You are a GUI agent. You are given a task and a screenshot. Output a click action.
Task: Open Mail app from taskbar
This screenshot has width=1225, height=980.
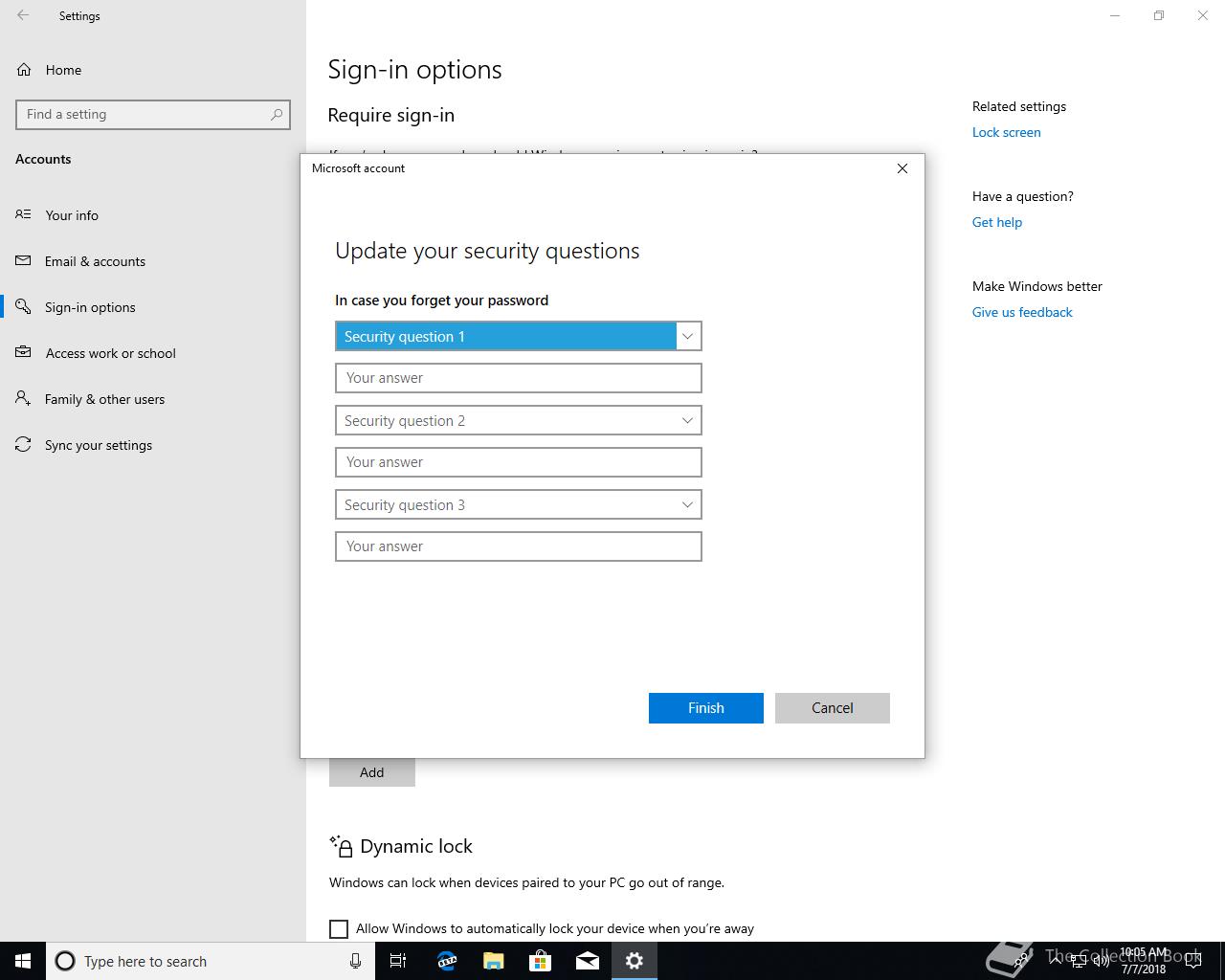click(587, 961)
